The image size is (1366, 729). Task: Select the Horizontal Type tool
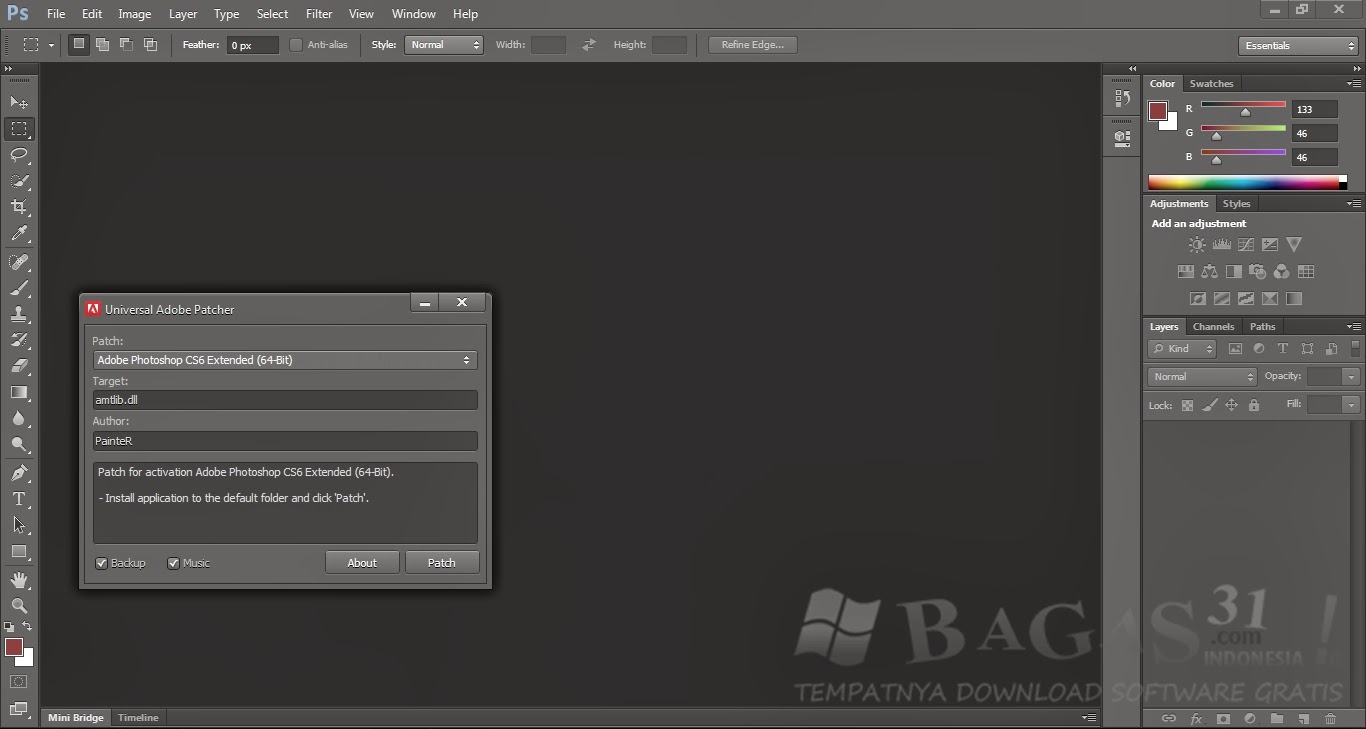click(x=19, y=499)
